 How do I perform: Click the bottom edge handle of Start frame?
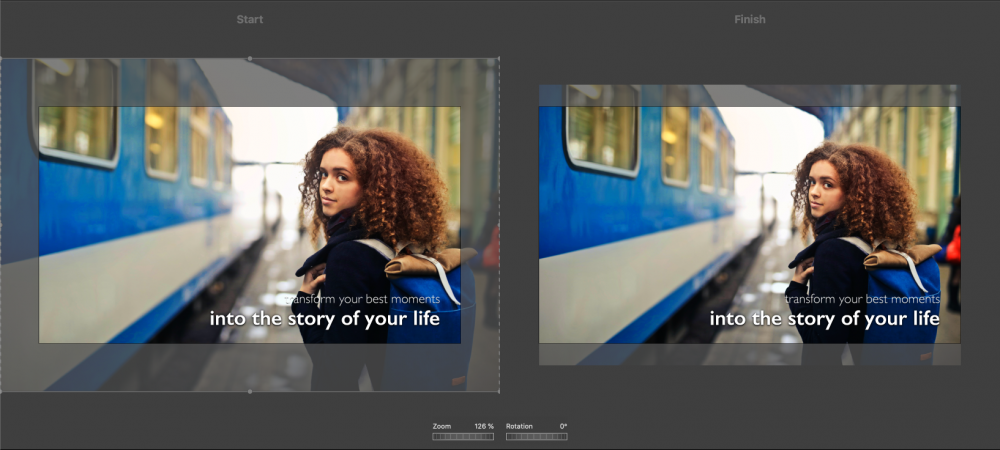point(249,391)
